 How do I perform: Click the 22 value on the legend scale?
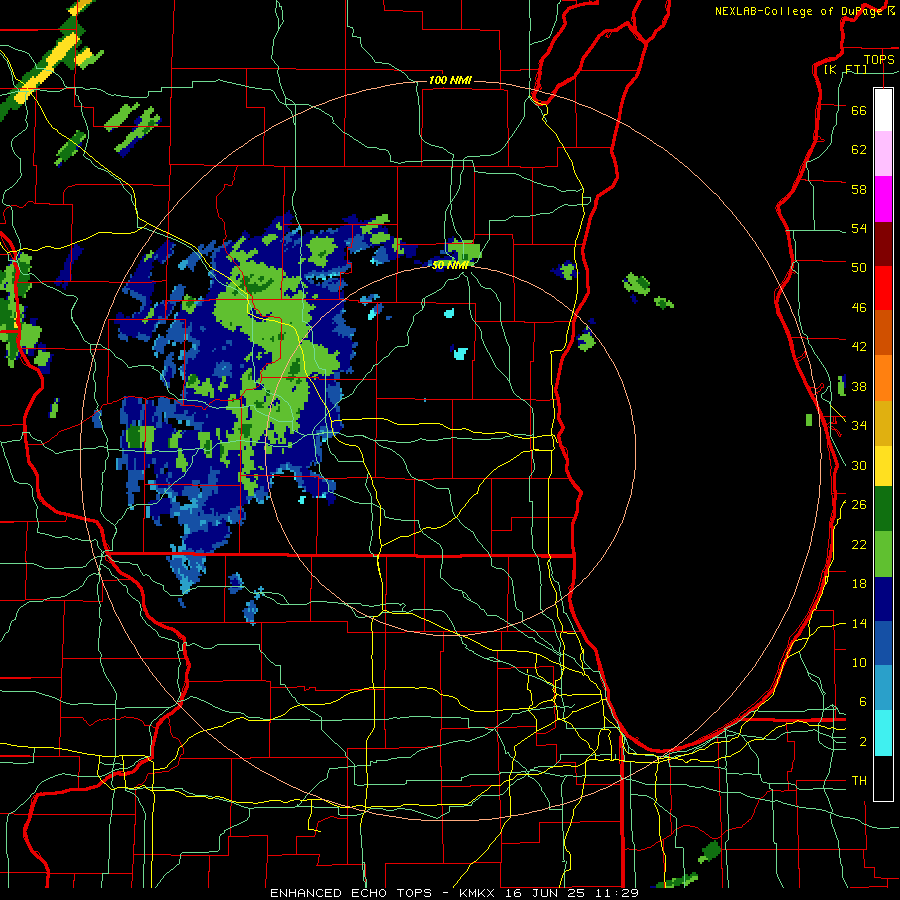(x=859, y=544)
